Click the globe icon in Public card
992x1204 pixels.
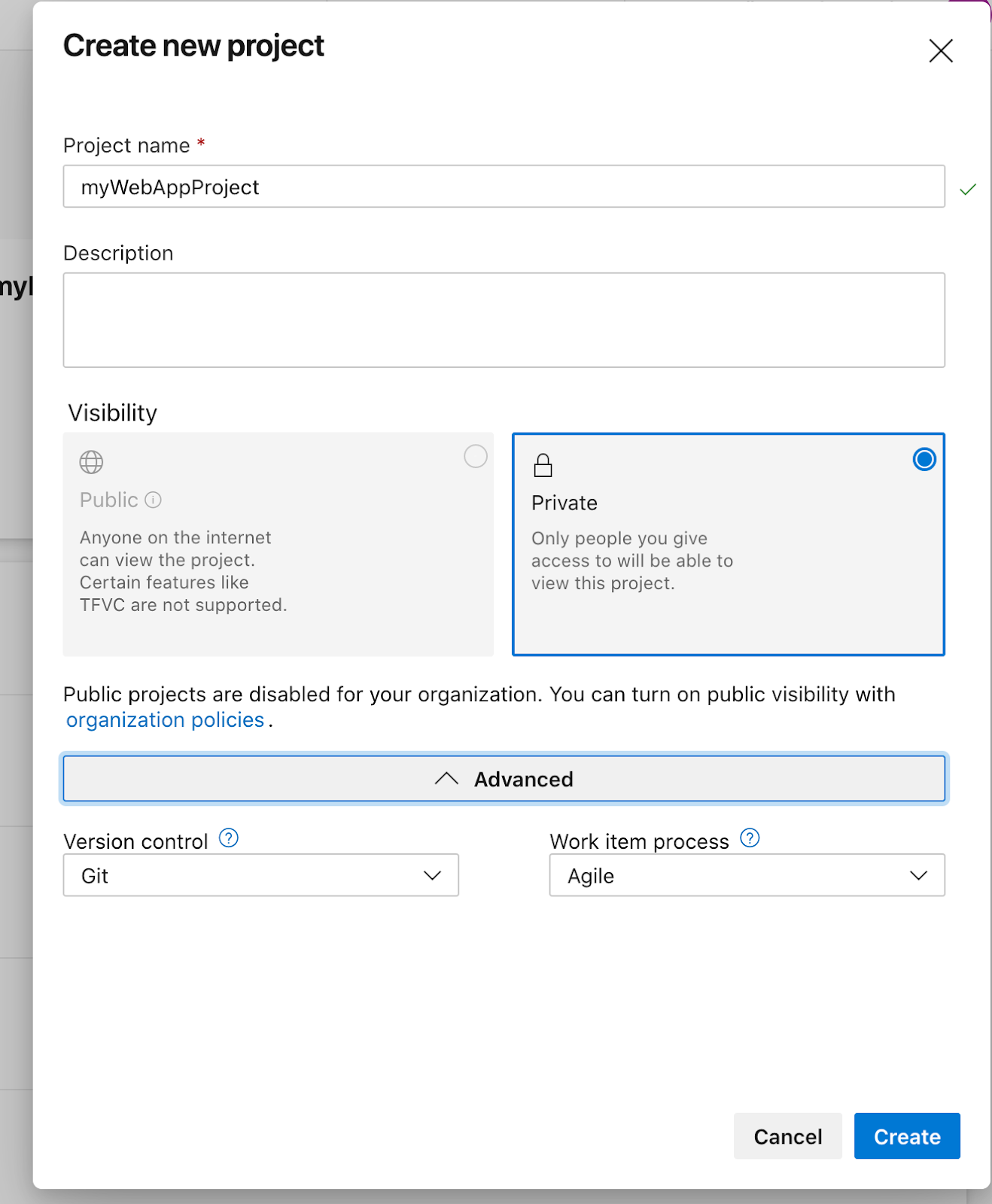coord(92,462)
